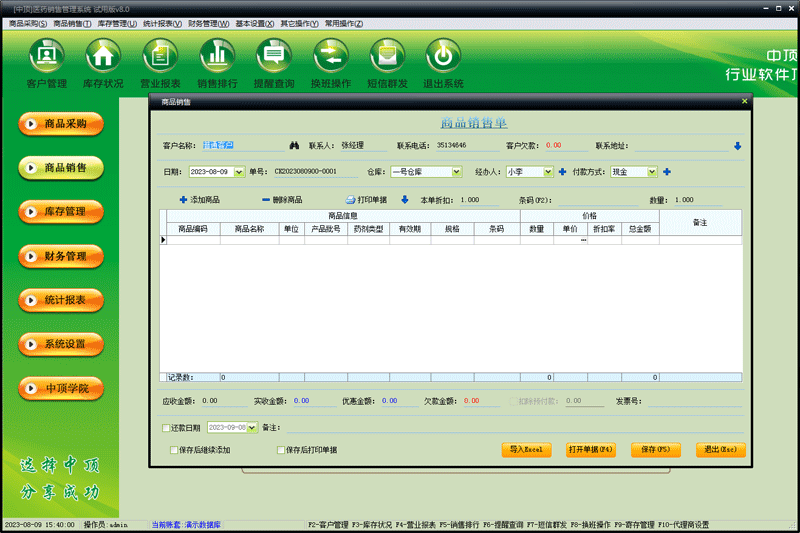Open 统计报表(V) menu
The image size is (800, 533).
point(162,23)
